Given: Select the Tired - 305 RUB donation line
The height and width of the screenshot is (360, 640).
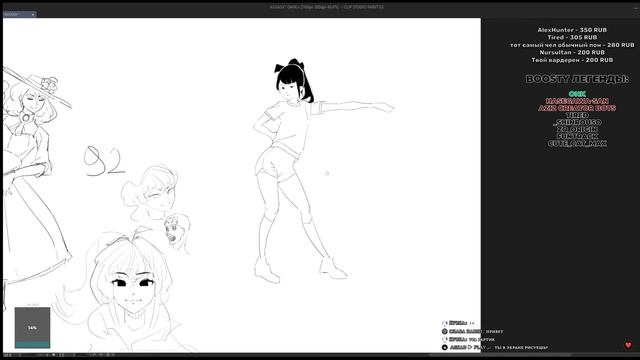Looking at the screenshot, I should click(572, 37).
